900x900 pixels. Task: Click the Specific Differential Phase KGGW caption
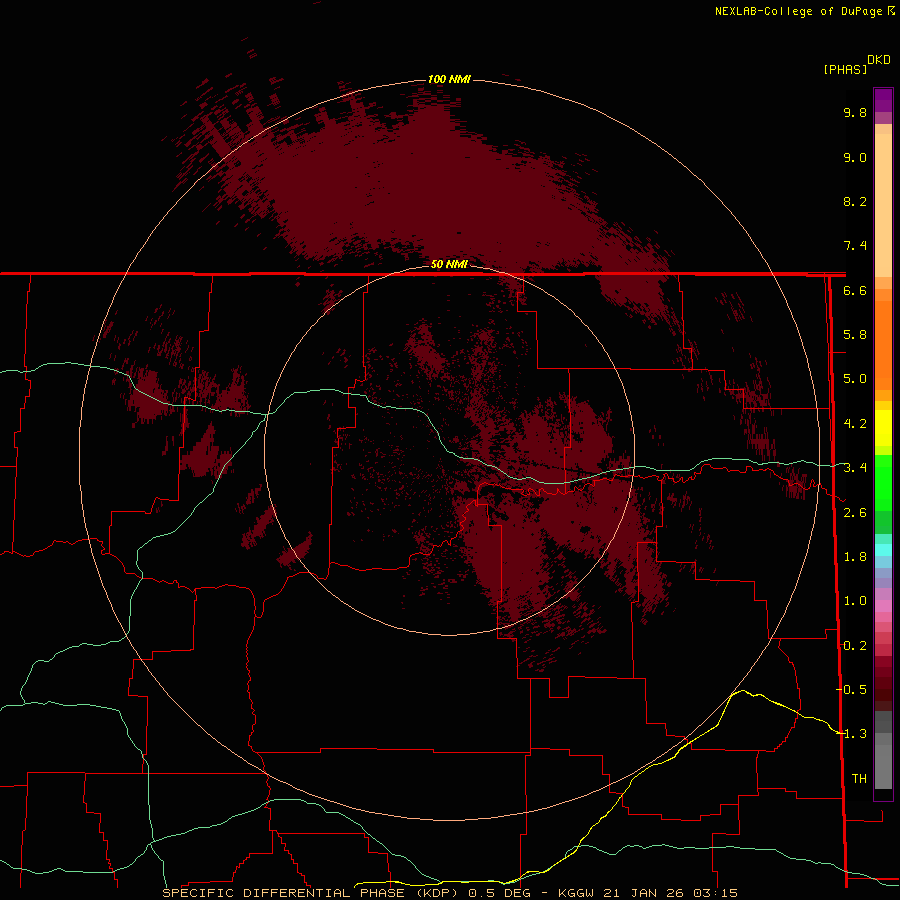point(449,893)
